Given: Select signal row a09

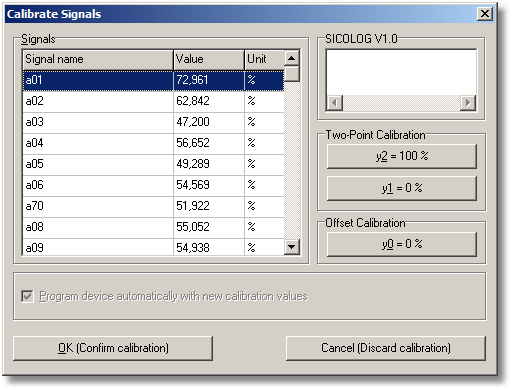Looking at the screenshot, I should coord(153,247).
